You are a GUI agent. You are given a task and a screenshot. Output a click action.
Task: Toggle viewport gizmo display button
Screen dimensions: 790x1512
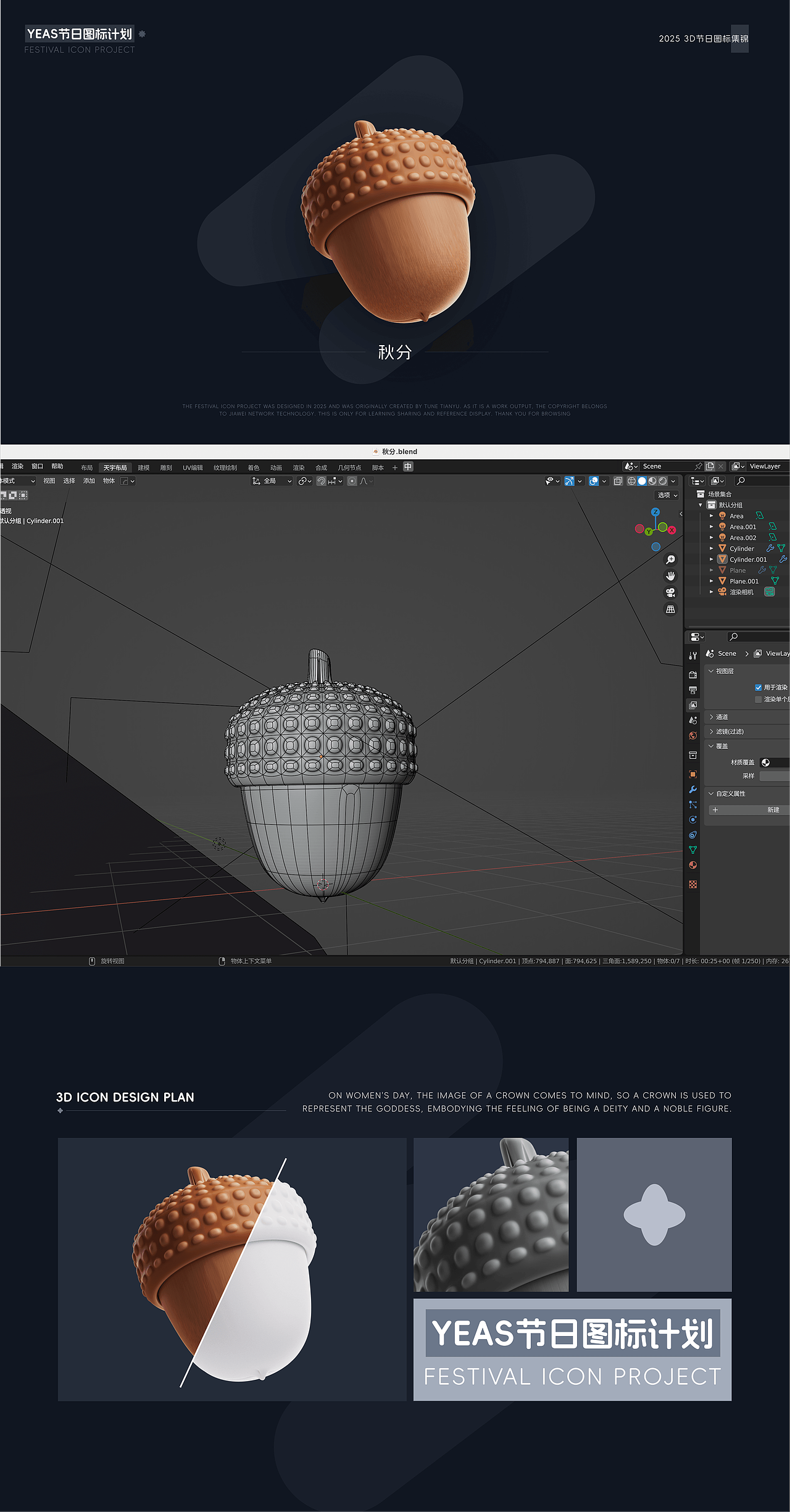click(x=569, y=481)
